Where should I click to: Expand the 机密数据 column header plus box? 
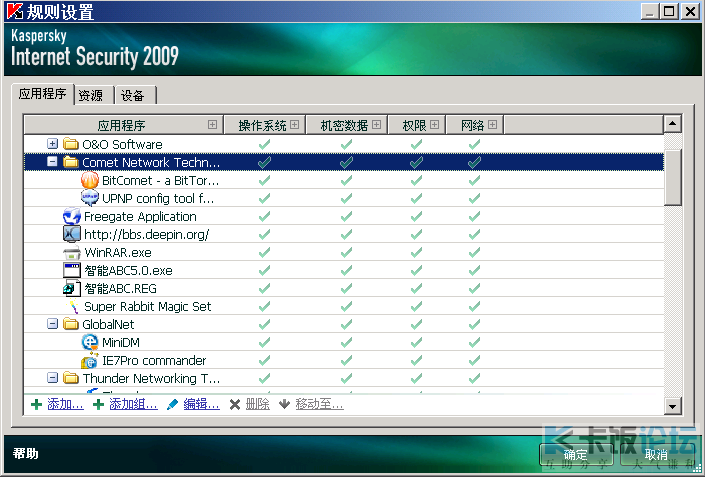tap(377, 125)
